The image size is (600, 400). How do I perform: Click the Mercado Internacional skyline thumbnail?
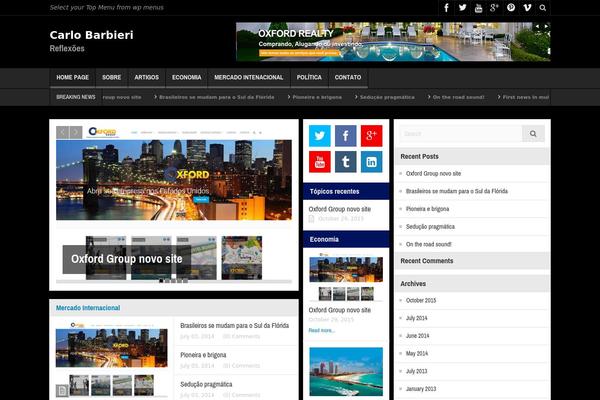point(111,348)
